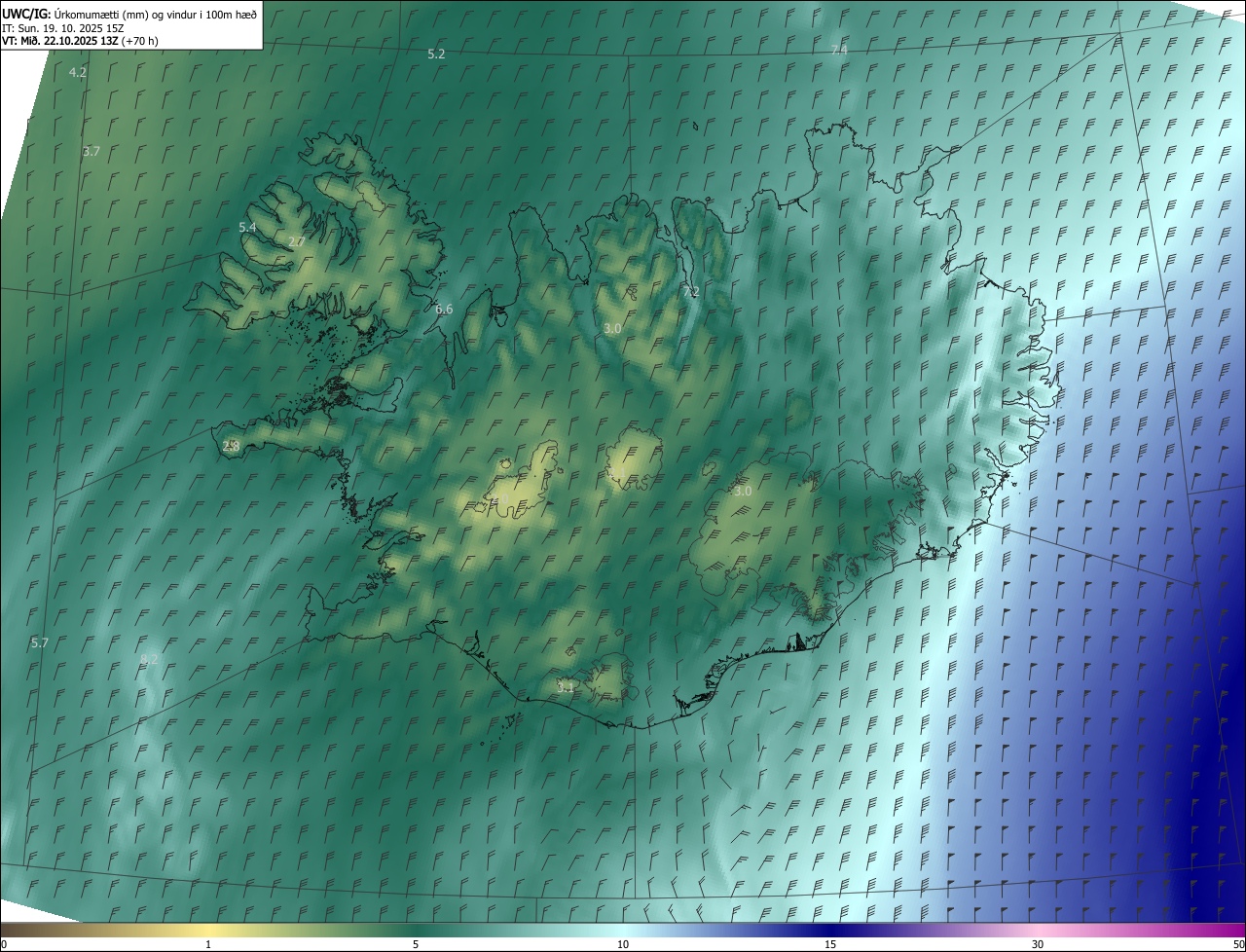Click the 5.7 value label
This screenshot has height=952, width=1246.
pyautogui.click(x=40, y=642)
